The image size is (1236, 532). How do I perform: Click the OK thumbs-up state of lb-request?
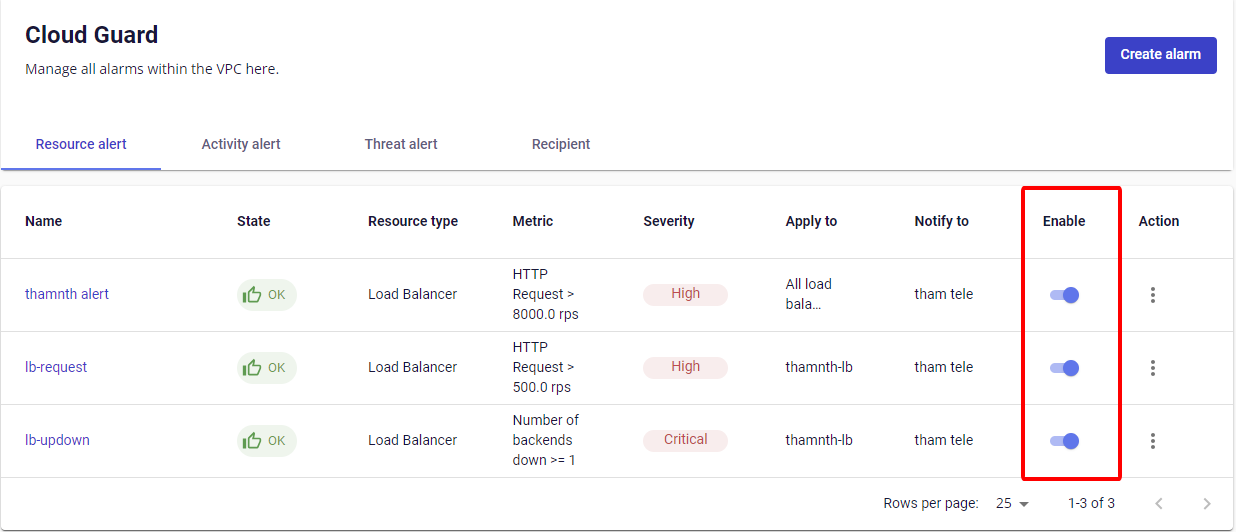266,368
